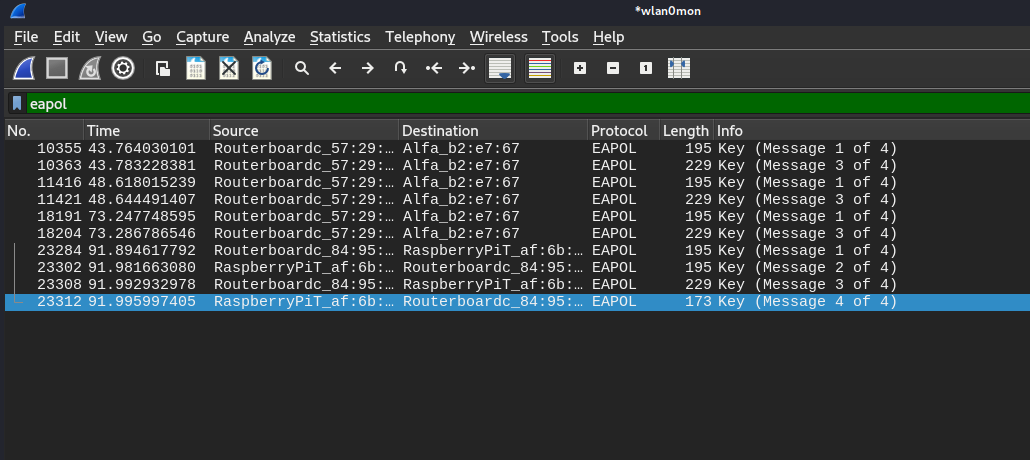The image size is (1030, 460).
Task: Click the Wireshark logo in title bar
Action: pos(18,11)
